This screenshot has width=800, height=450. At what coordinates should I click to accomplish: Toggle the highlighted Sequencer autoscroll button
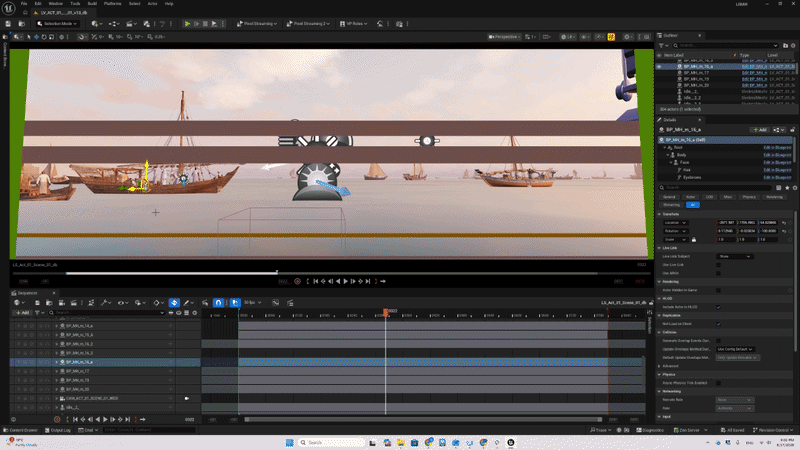point(235,303)
